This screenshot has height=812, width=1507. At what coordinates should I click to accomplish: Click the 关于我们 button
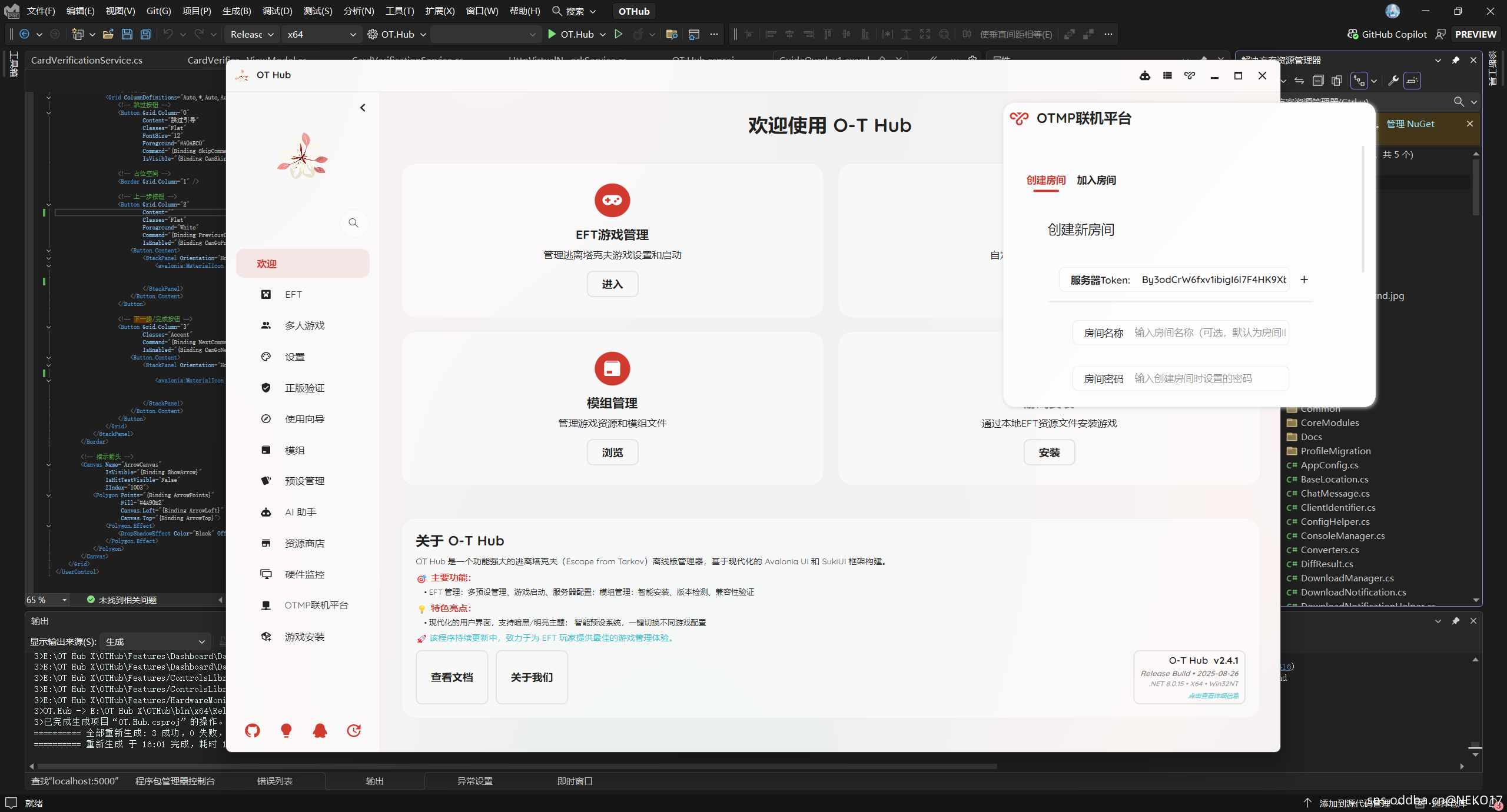532,677
